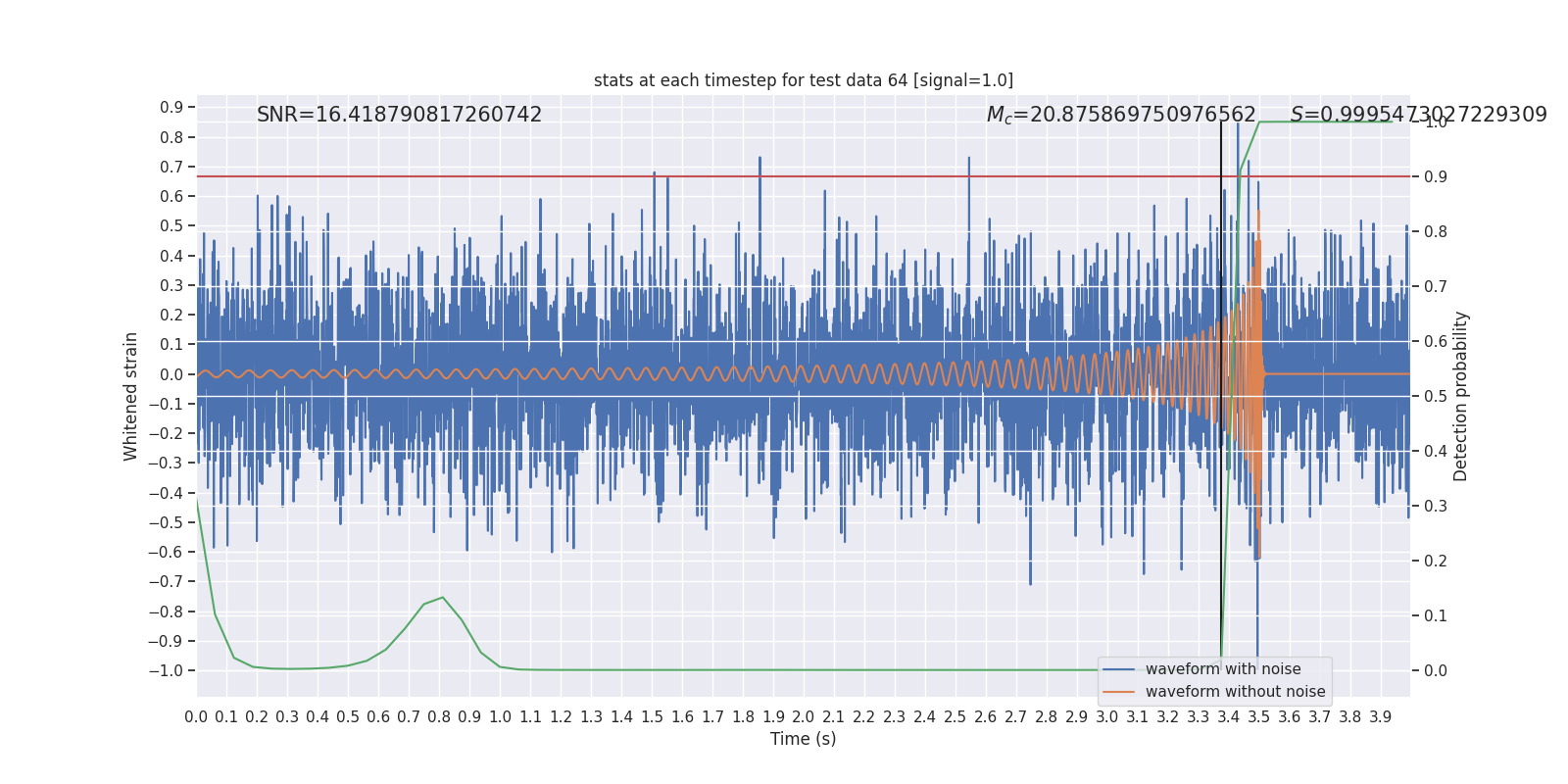Click the blue line sample in legend

[x=1118, y=669]
